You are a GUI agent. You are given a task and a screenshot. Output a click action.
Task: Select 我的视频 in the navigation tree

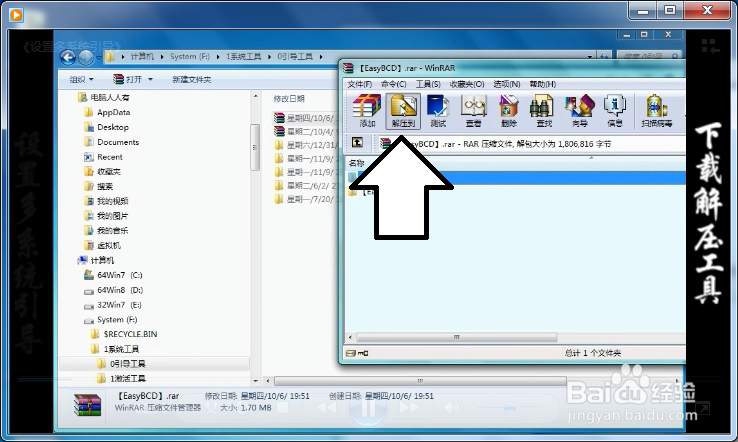[112, 201]
